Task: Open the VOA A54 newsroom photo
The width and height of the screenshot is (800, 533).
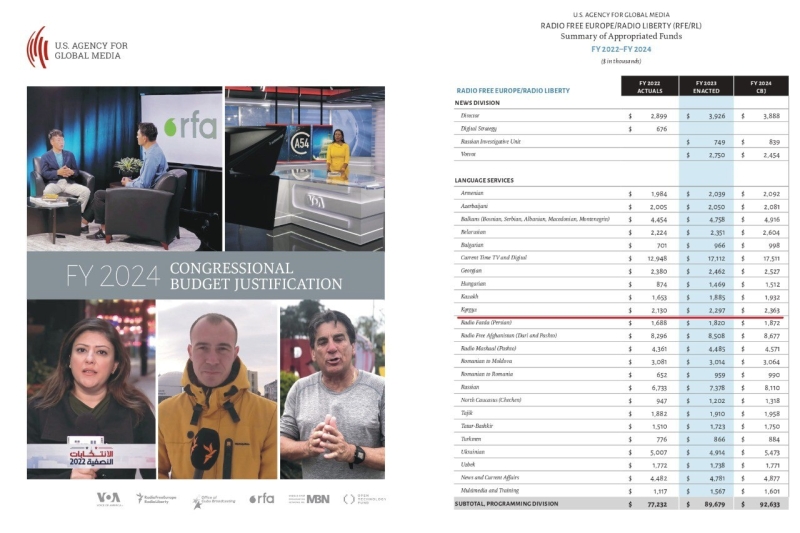Action: (x=305, y=168)
